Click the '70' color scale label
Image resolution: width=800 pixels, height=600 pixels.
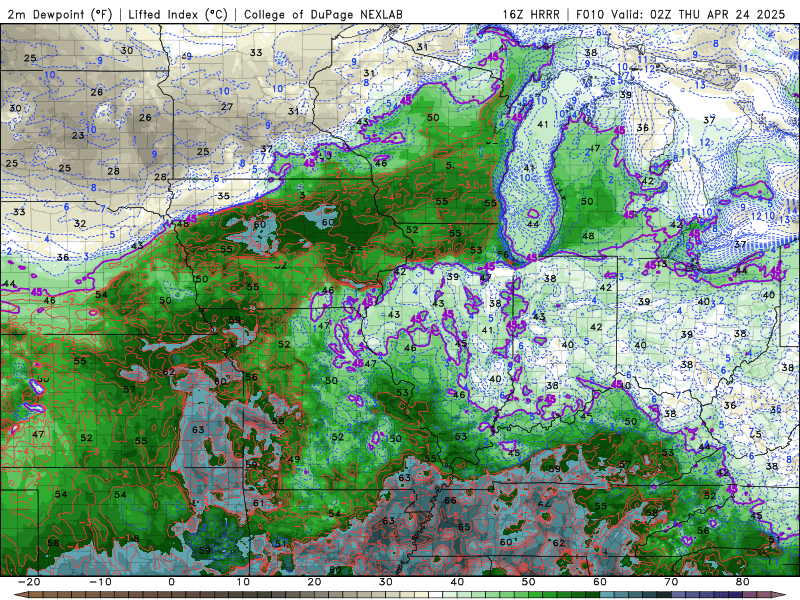coord(671,582)
